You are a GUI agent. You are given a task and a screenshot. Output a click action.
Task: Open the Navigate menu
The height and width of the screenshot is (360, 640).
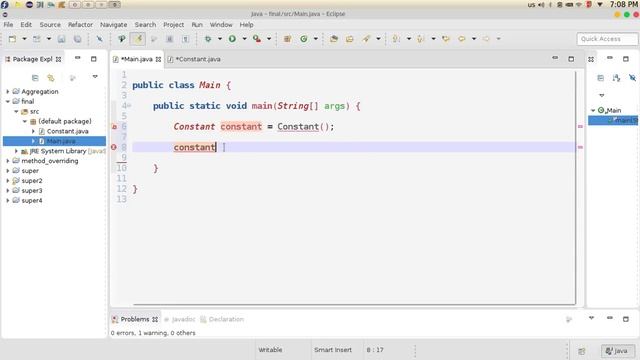tap(113, 24)
